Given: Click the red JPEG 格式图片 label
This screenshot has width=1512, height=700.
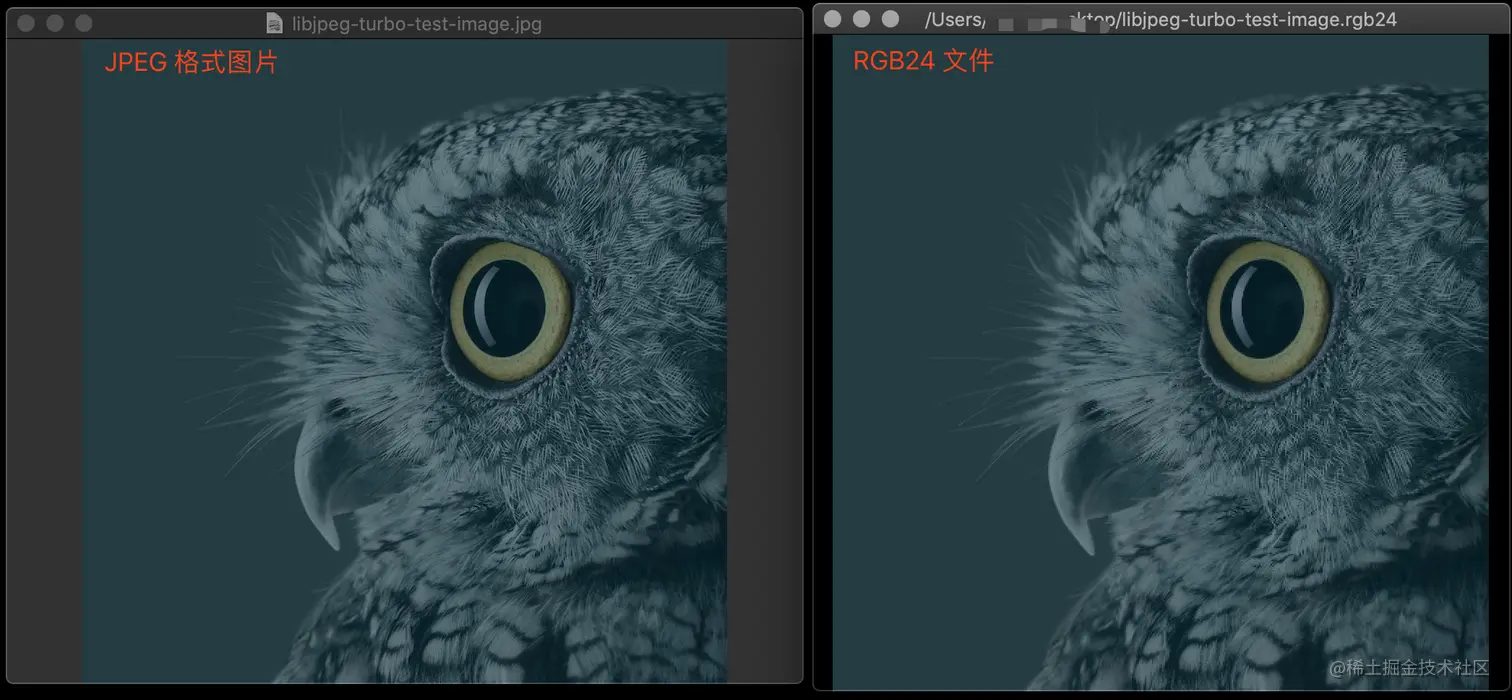Looking at the screenshot, I should click(x=190, y=62).
